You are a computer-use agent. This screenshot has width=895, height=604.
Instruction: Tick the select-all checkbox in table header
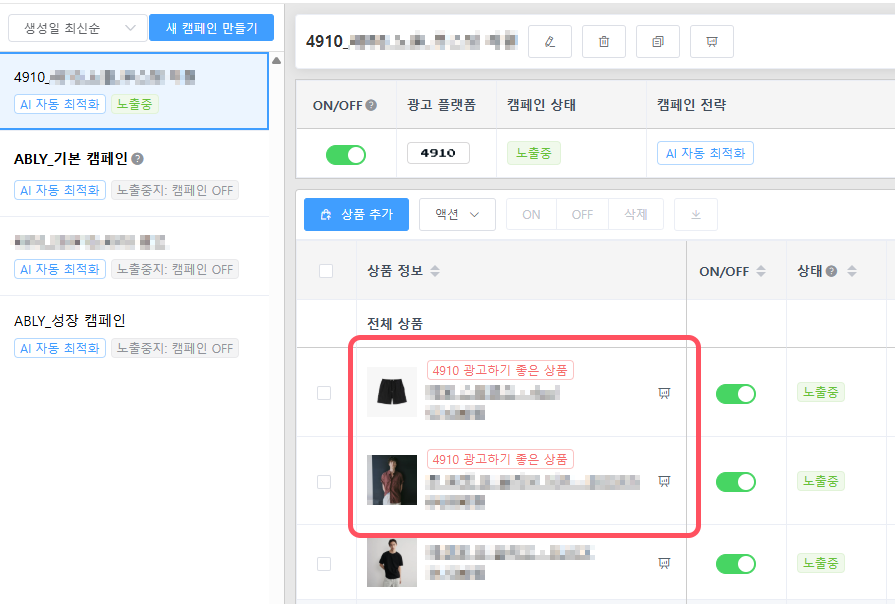tap(326, 271)
